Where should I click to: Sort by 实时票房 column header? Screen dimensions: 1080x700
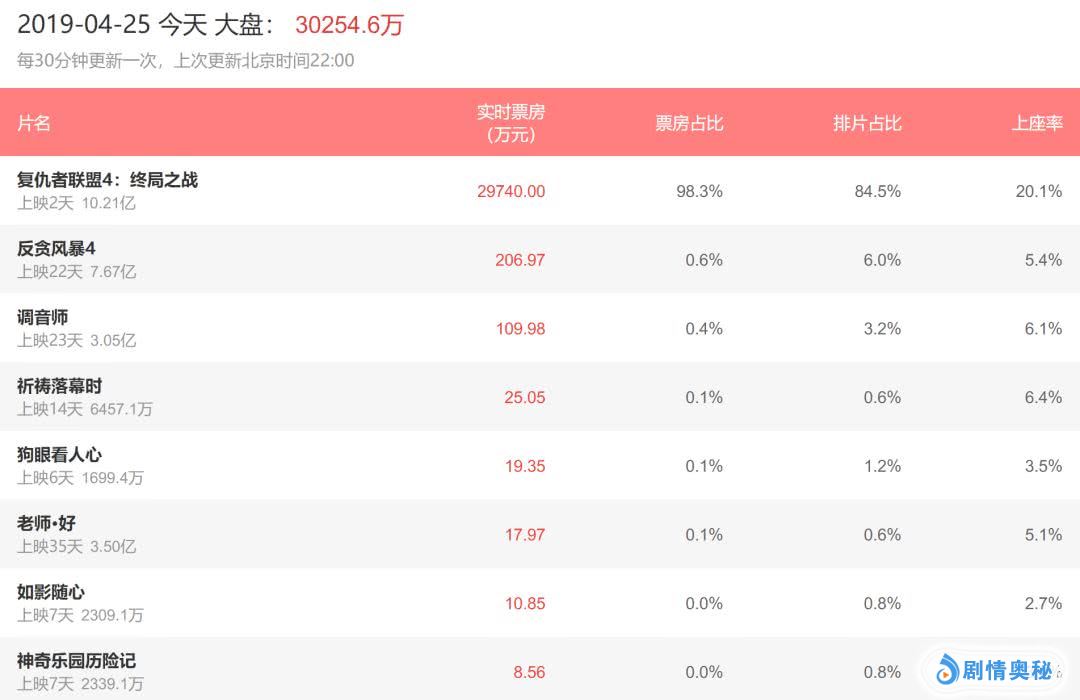(x=511, y=123)
